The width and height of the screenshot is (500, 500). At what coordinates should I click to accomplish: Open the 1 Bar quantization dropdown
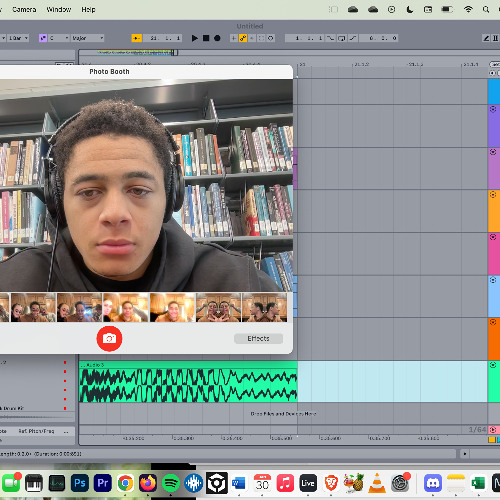pyautogui.click(x=18, y=38)
